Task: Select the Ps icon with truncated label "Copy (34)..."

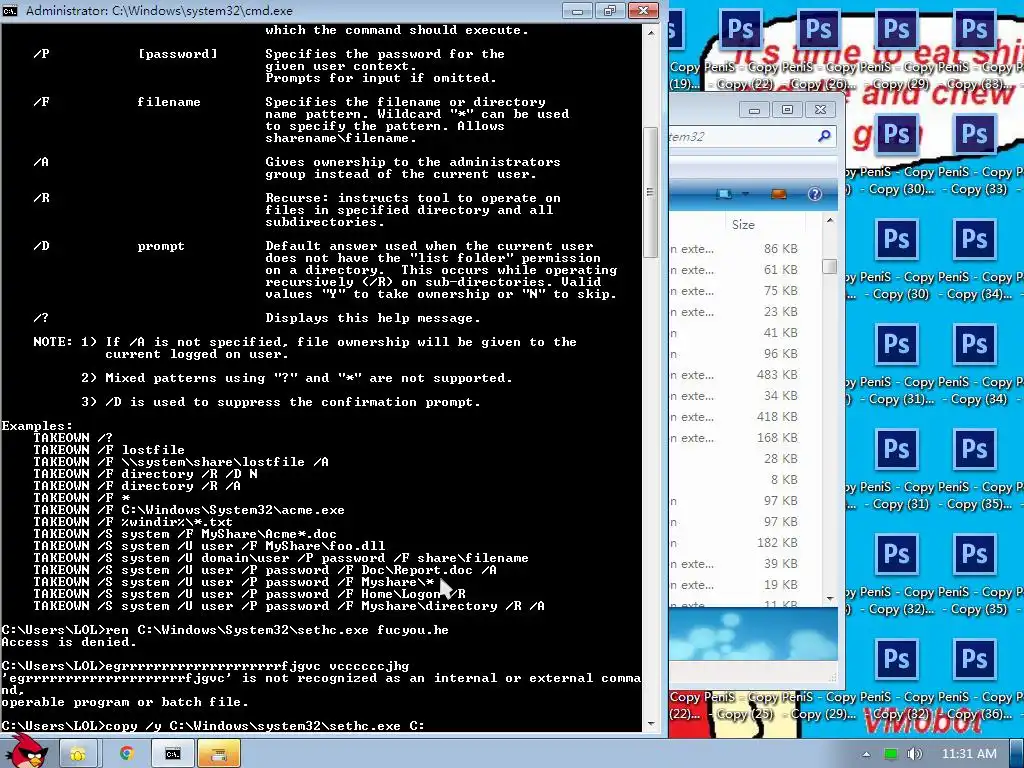Action: coord(974,240)
